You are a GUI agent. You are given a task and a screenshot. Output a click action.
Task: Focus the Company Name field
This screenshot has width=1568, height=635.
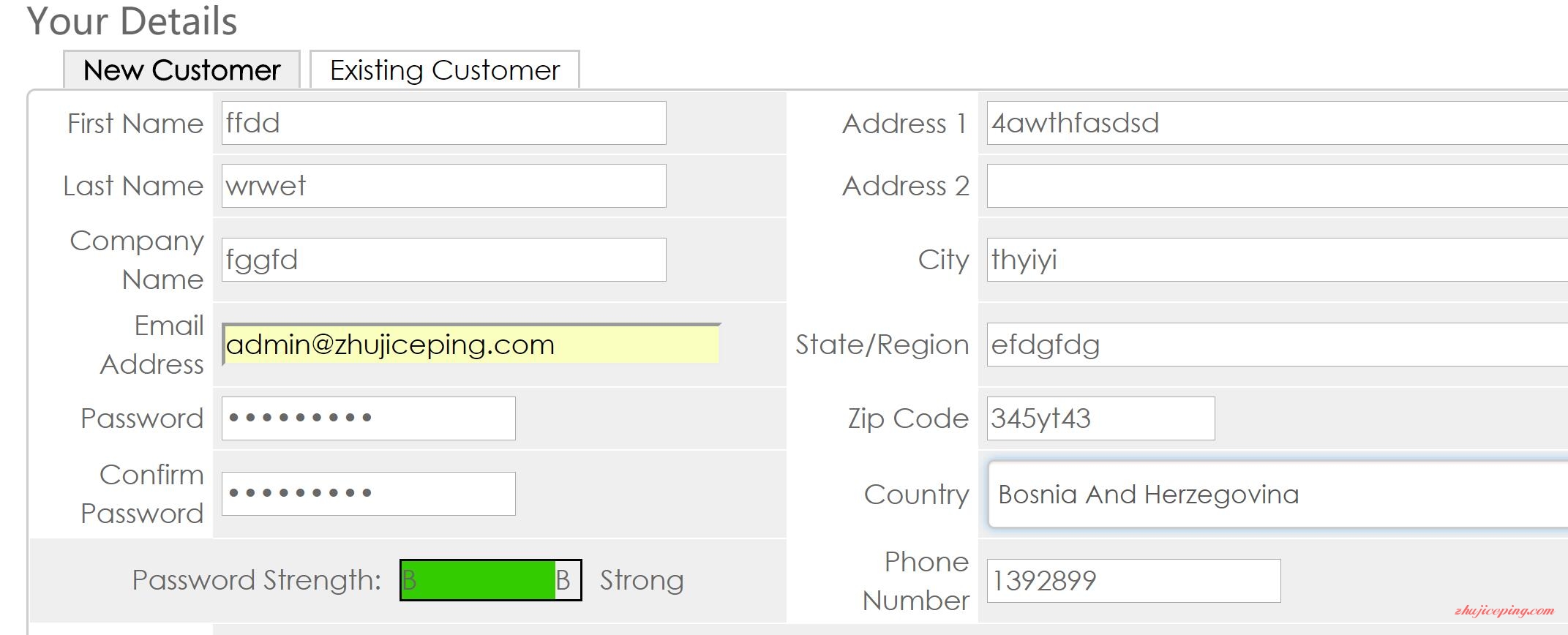pos(444,260)
